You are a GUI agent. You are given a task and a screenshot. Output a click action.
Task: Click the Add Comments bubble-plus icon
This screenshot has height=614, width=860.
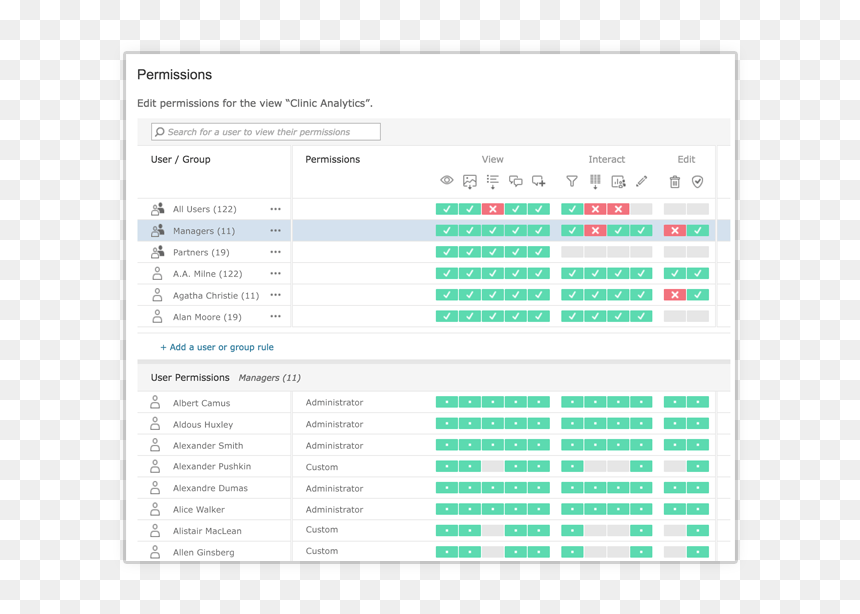pos(539,181)
